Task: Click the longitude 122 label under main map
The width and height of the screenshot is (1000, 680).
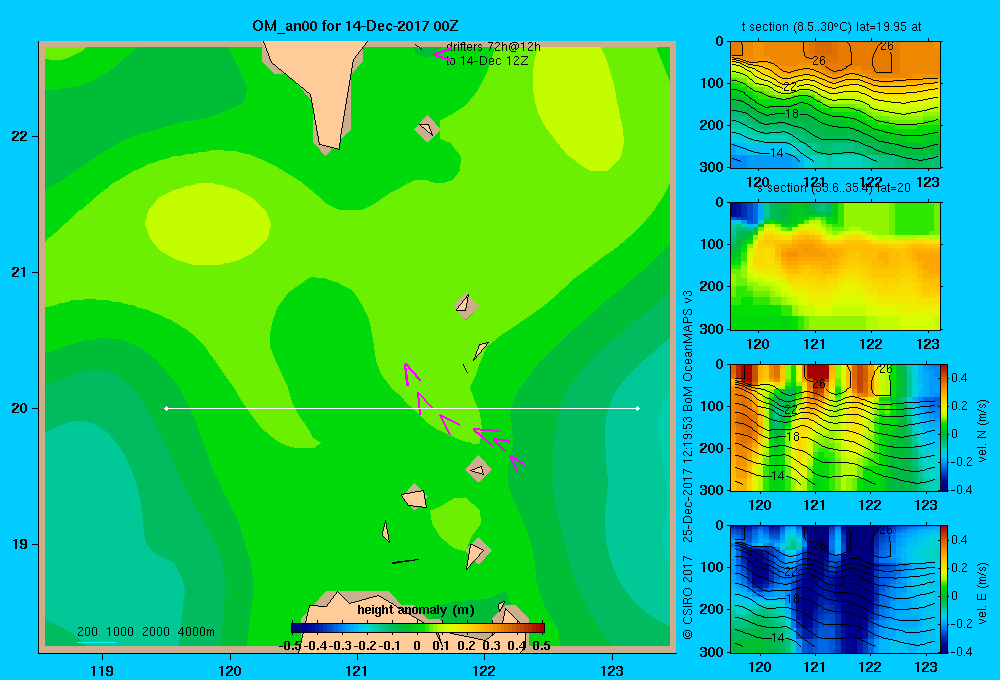Action: 485,670
